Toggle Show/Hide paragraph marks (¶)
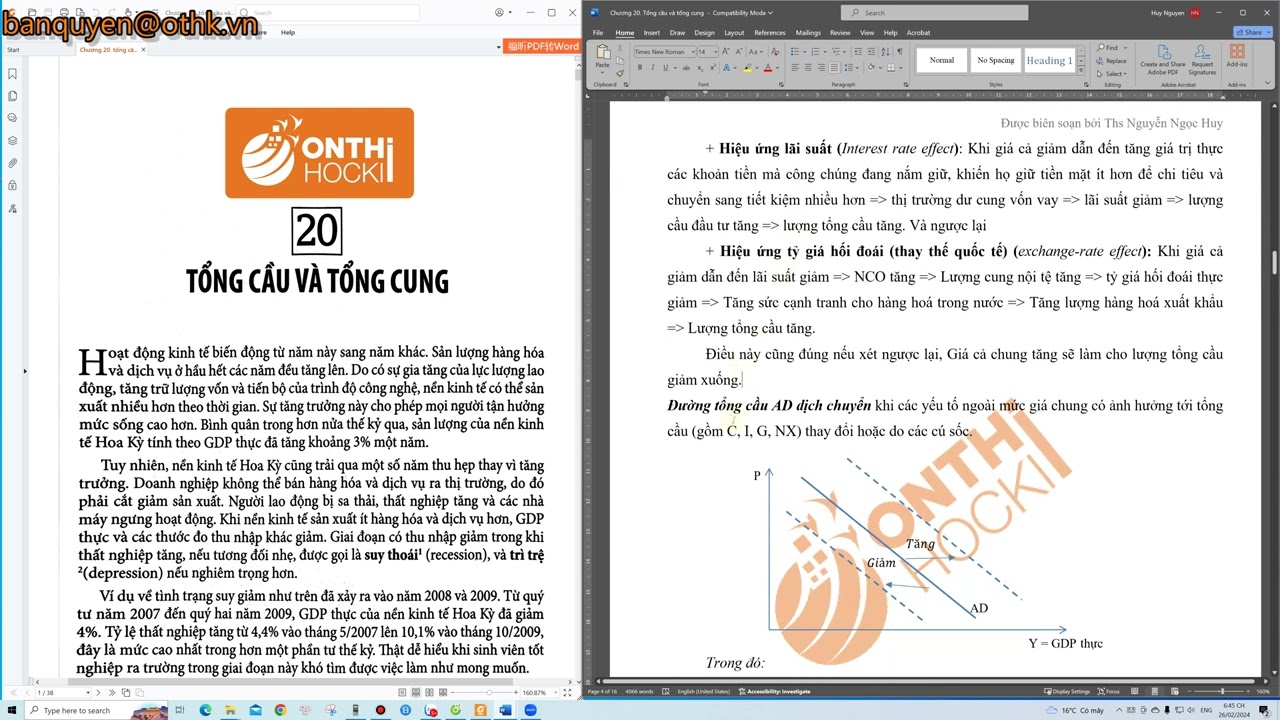This screenshot has height=720, width=1280. (x=900, y=51)
